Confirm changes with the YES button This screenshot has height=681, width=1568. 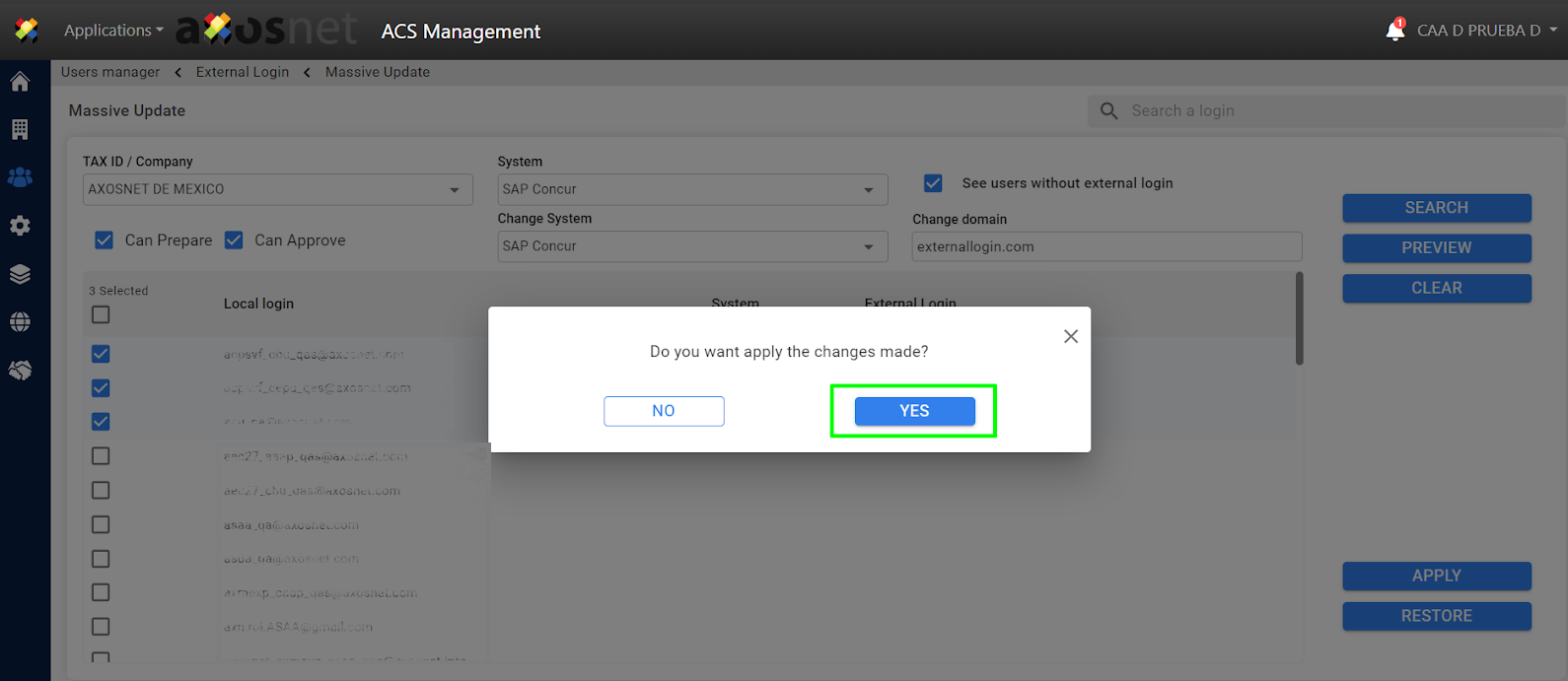[x=914, y=411]
